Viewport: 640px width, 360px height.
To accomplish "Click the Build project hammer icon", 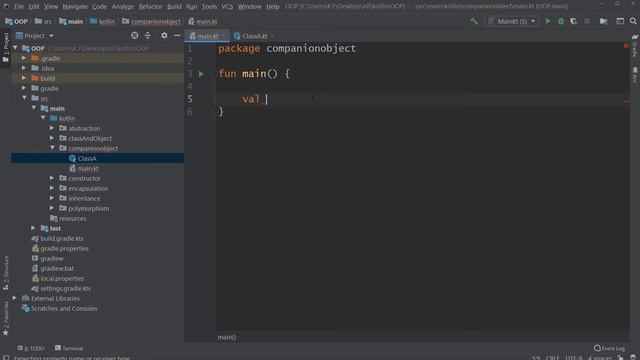I will [474, 21].
